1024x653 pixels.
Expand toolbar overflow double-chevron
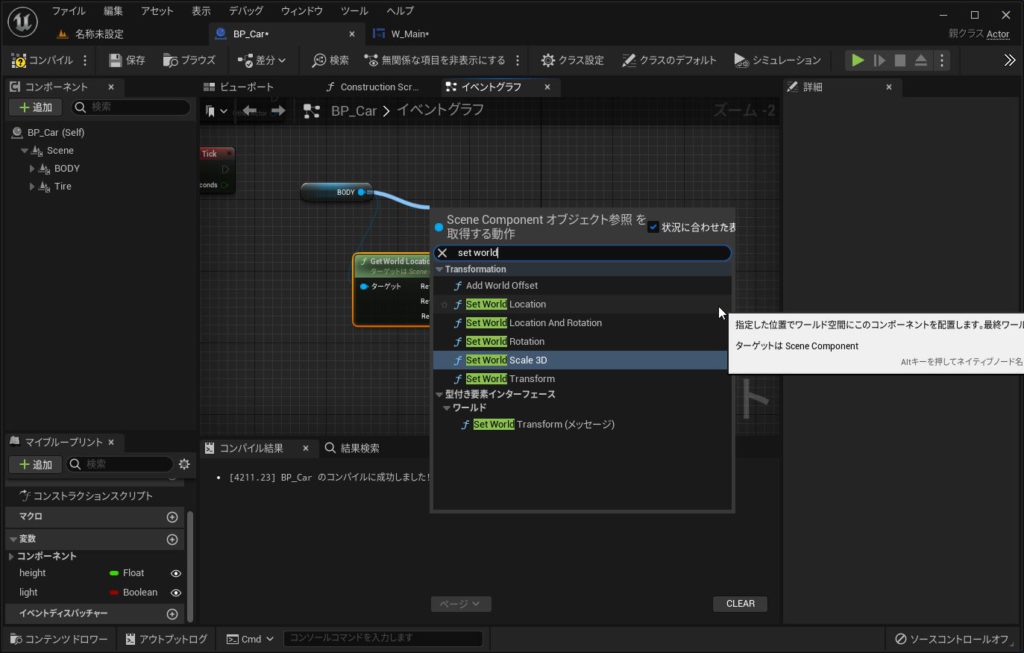pos(1010,60)
